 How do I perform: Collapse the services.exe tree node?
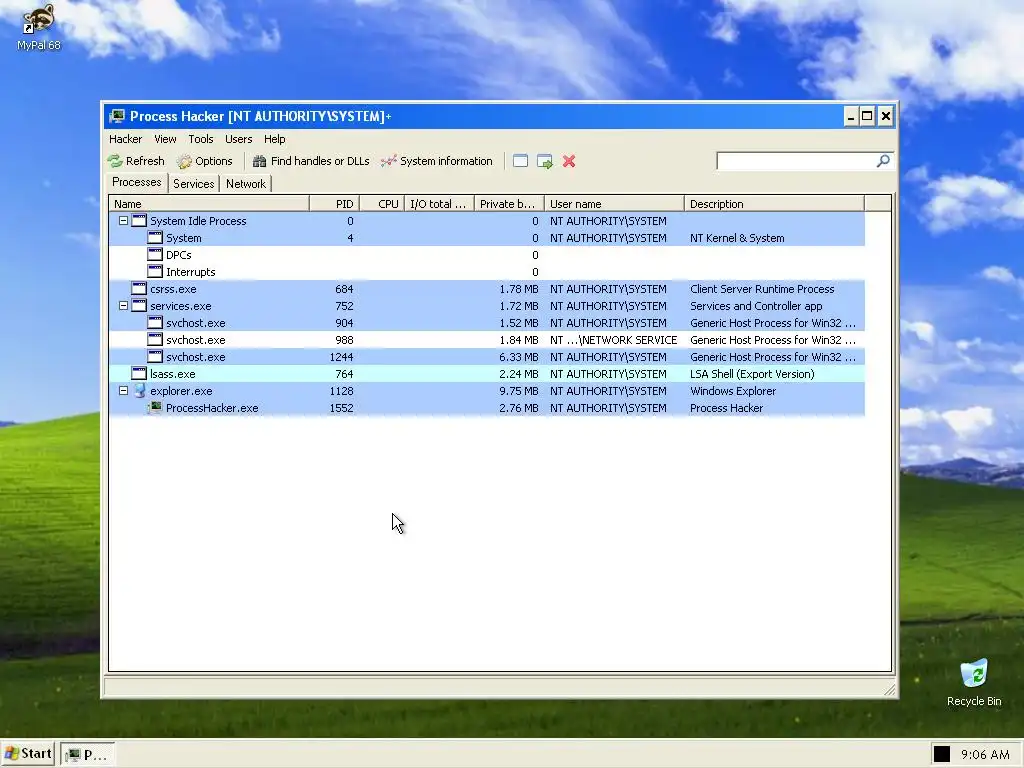pos(123,306)
